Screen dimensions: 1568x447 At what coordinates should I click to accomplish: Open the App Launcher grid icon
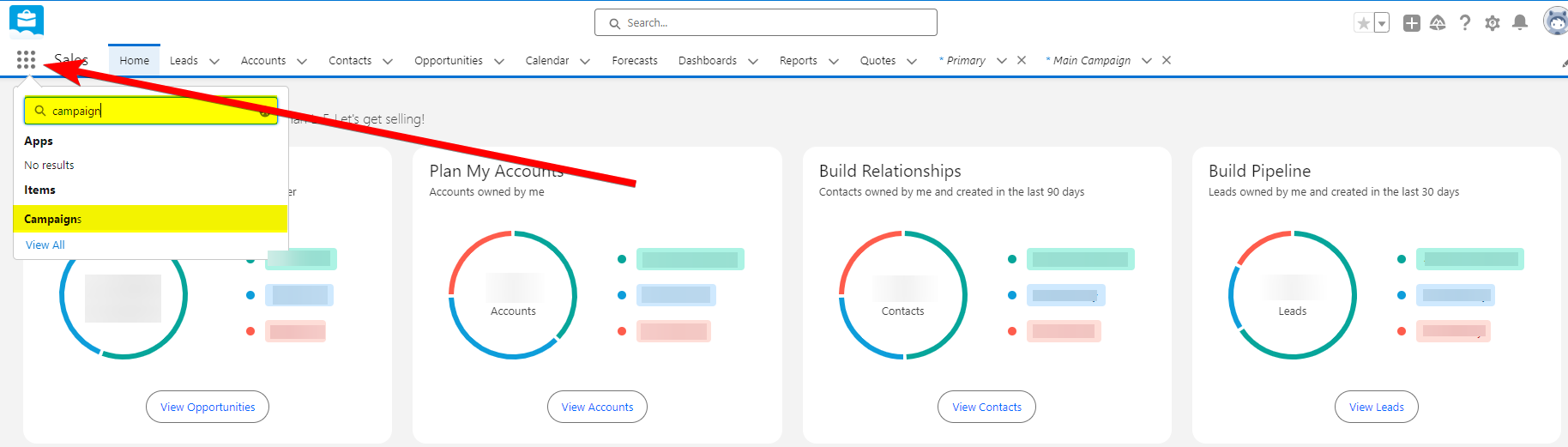(26, 59)
